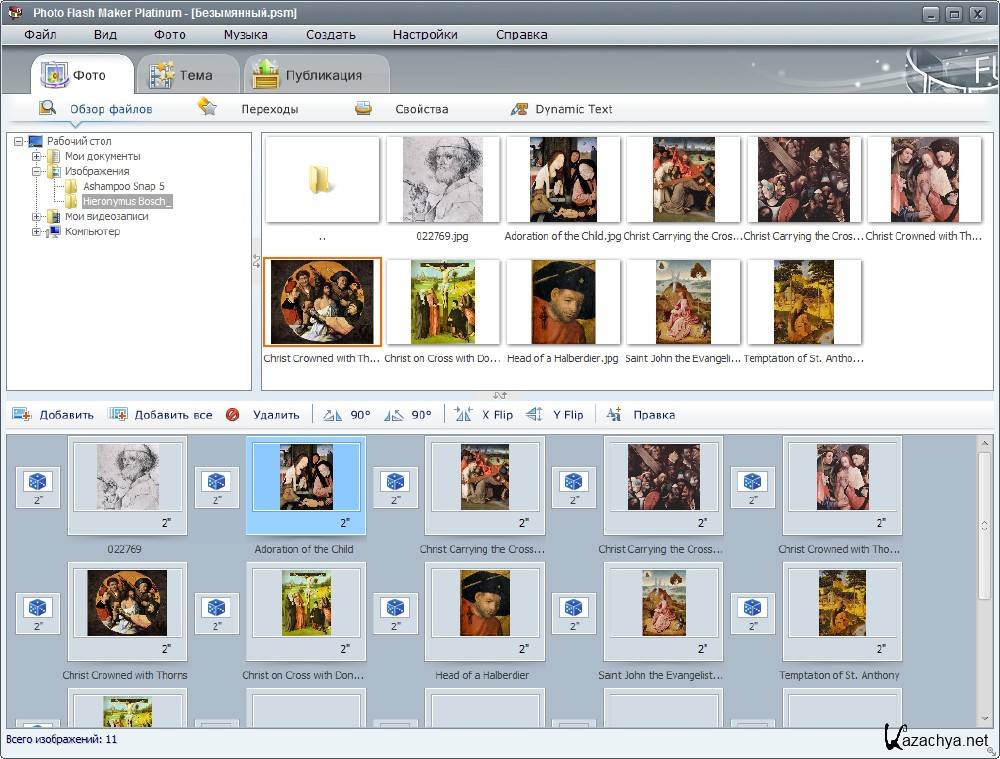The image size is (1000, 759).
Task: Click transition cube before 022769 slide
Action: click(x=38, y=487)
